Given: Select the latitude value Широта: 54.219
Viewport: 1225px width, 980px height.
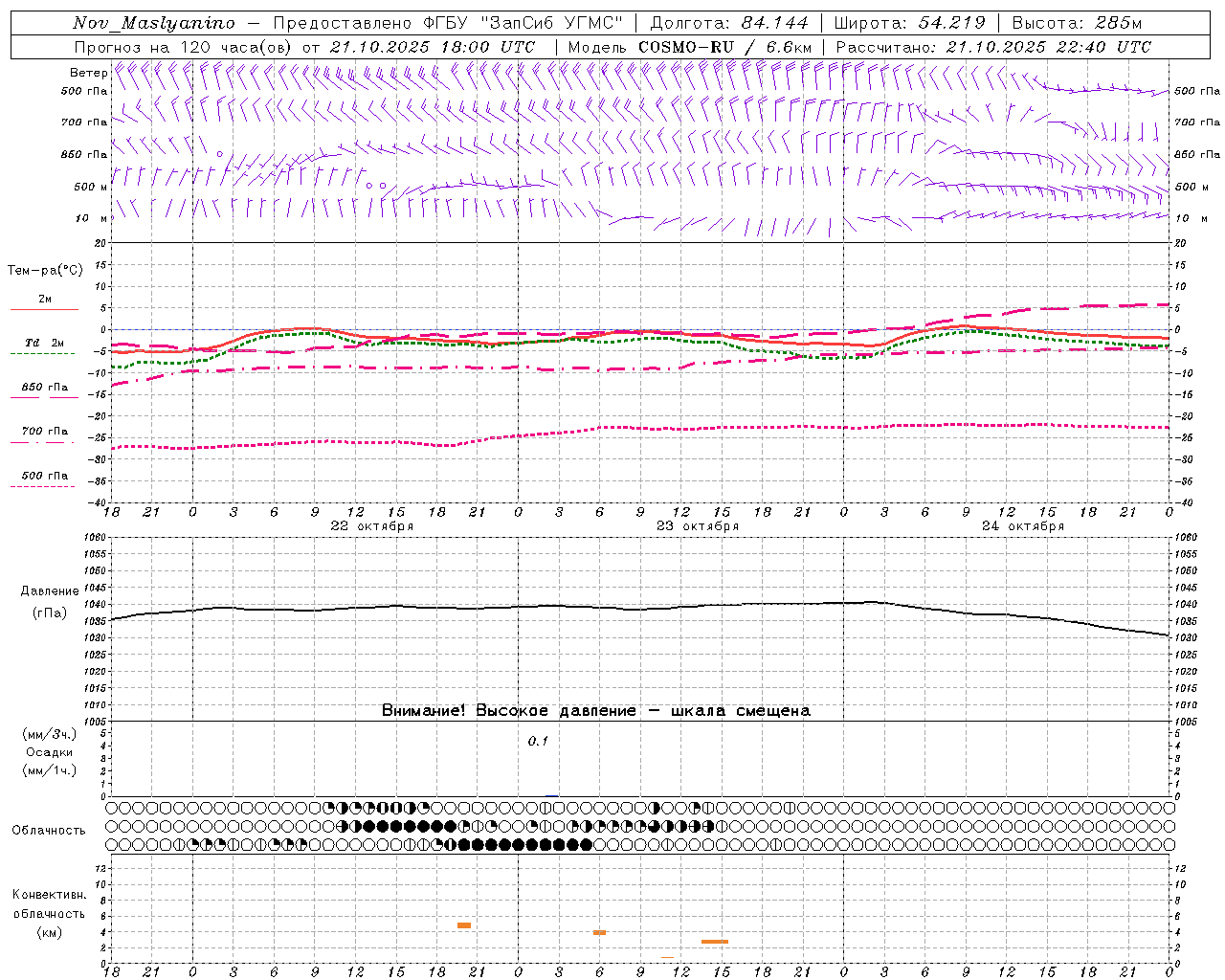Looking at the screenshot, I should coord(909,23).
